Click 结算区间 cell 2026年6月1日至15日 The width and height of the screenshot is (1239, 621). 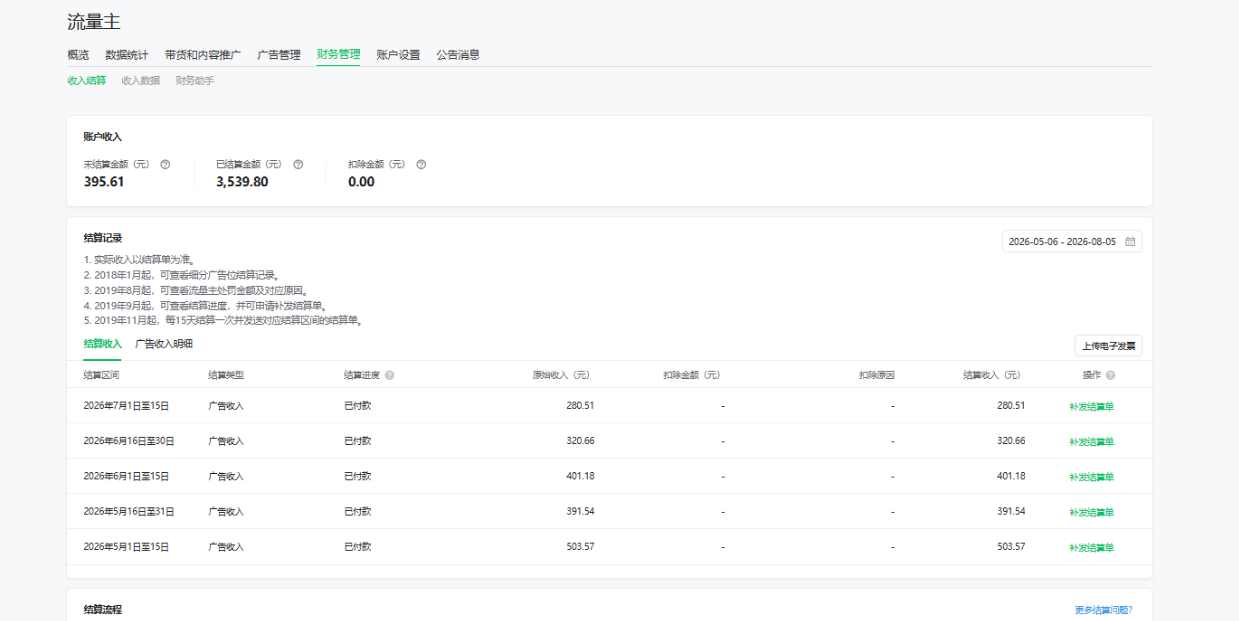126,476
